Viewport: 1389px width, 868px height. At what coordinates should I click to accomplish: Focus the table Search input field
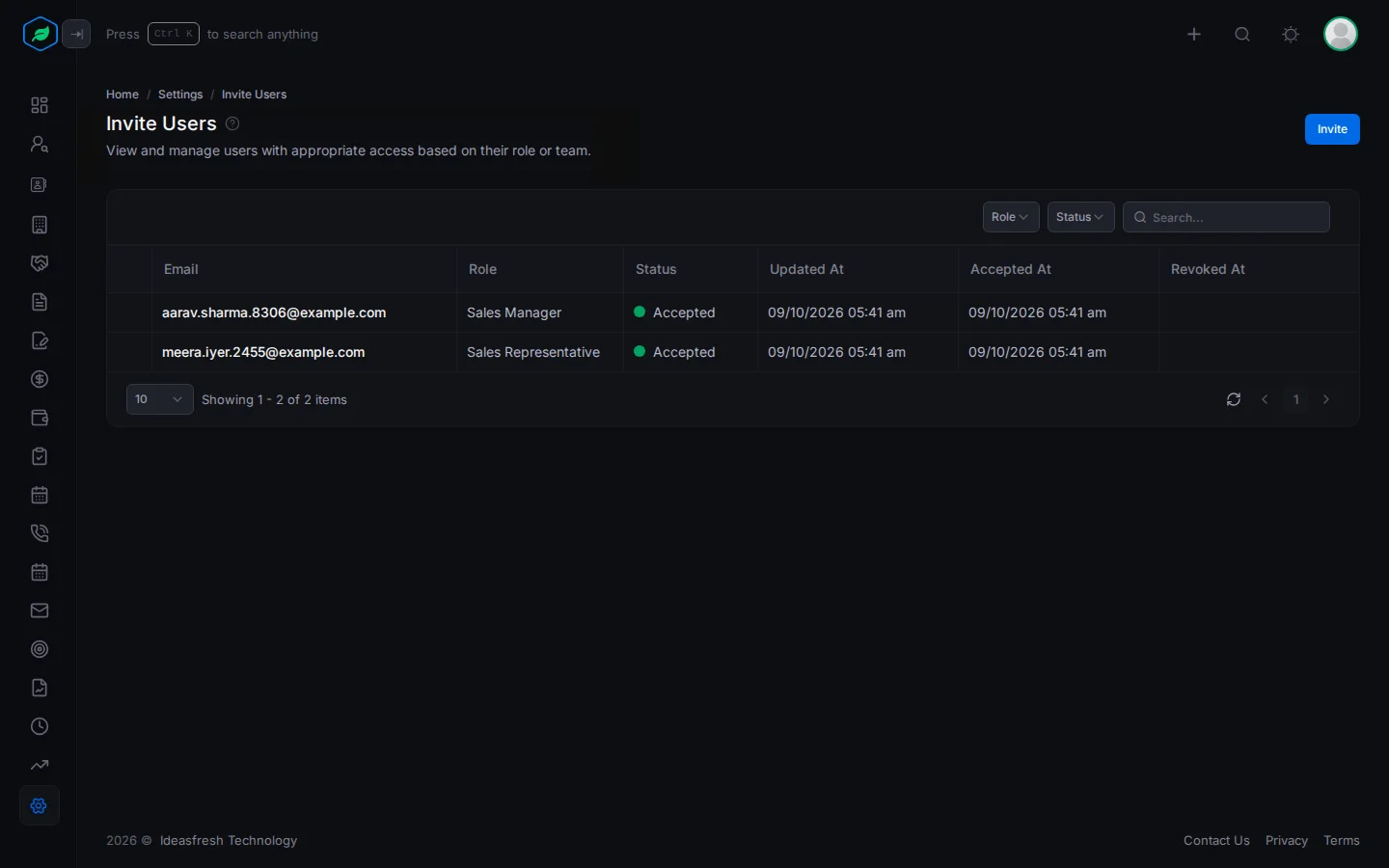tap(1226, 217)
